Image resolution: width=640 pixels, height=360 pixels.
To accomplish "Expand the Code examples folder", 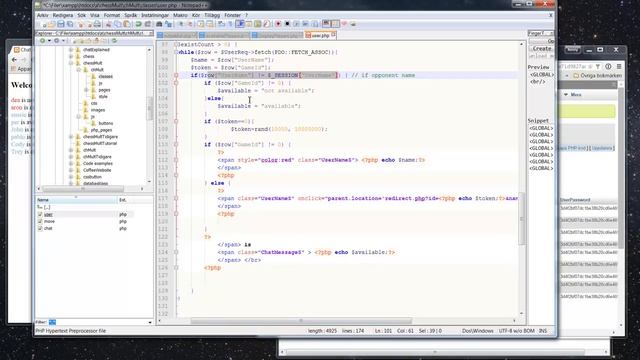I will click(x=71, y=163).
